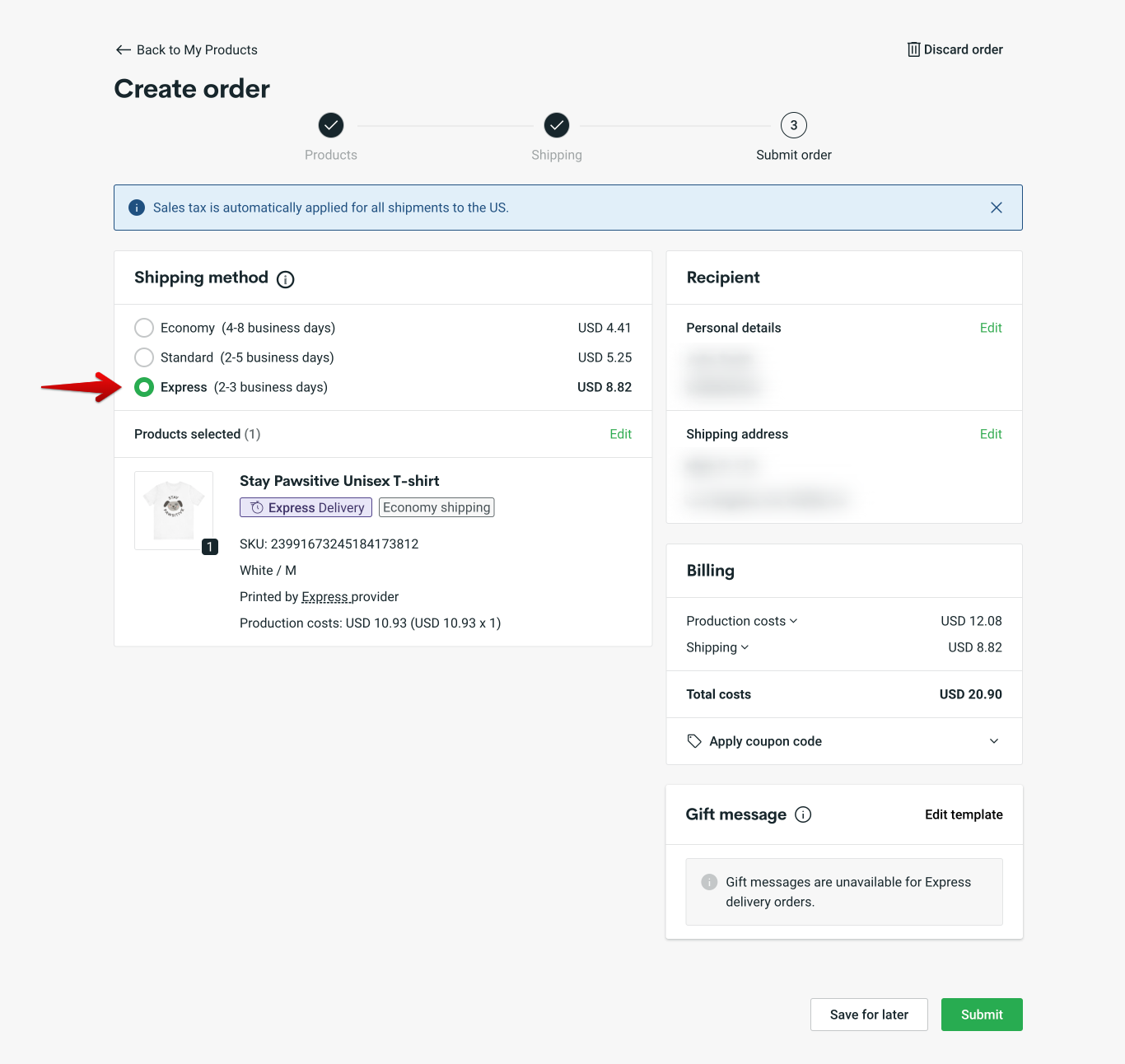Expand the Production costs breakdown
Image resolution: width=1125 pixels, height=1064 pixels.
(x=793, y=621)
